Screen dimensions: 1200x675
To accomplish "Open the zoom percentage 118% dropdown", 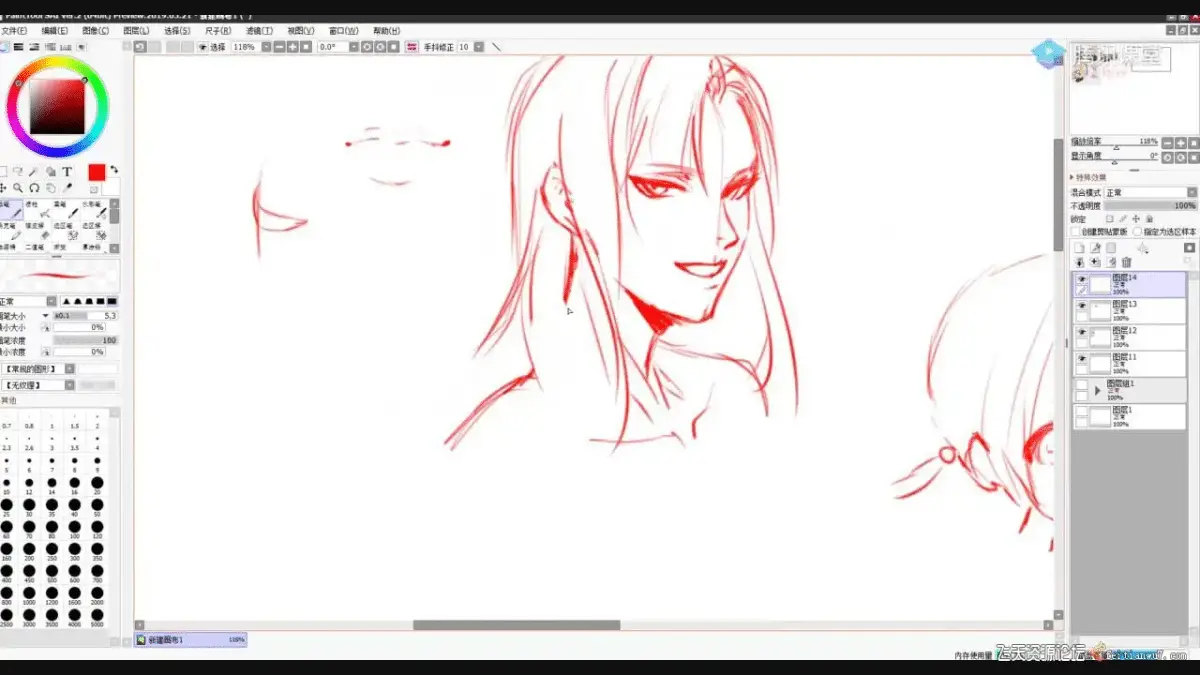I will tap(266, 47).
